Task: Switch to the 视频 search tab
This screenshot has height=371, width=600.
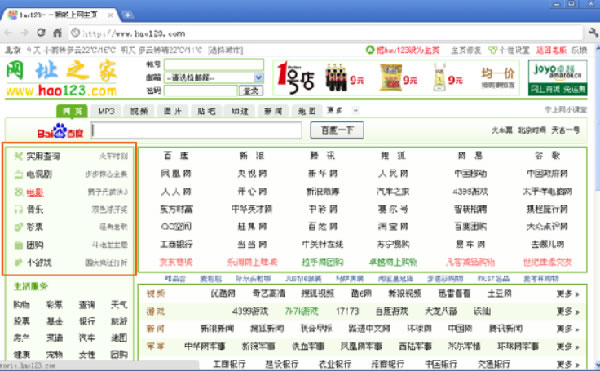Action: pos(139,111)
